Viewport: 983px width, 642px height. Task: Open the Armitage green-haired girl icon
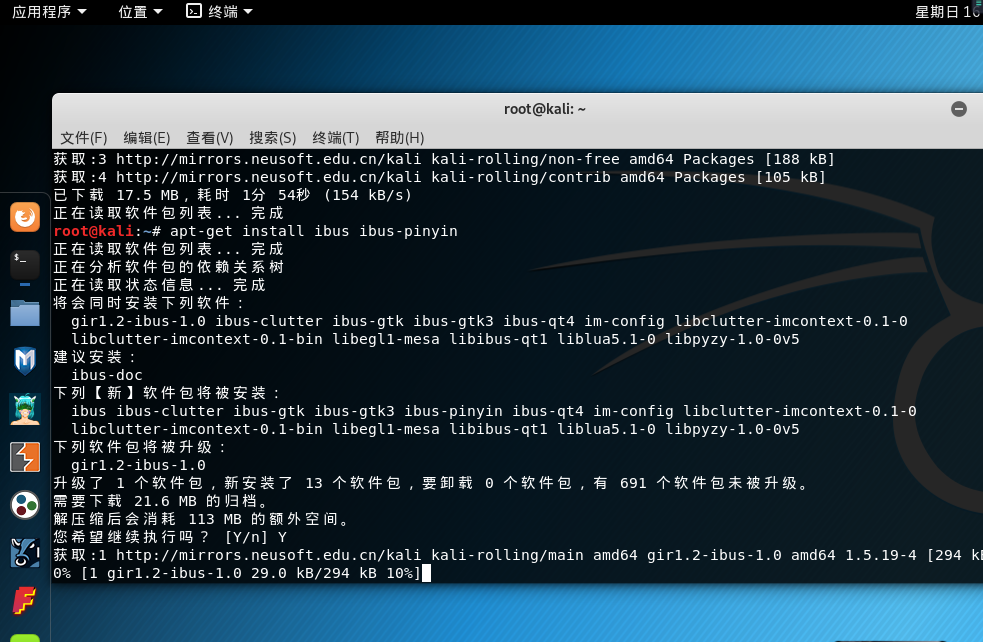pyautogui.click(x=25, y=409)
